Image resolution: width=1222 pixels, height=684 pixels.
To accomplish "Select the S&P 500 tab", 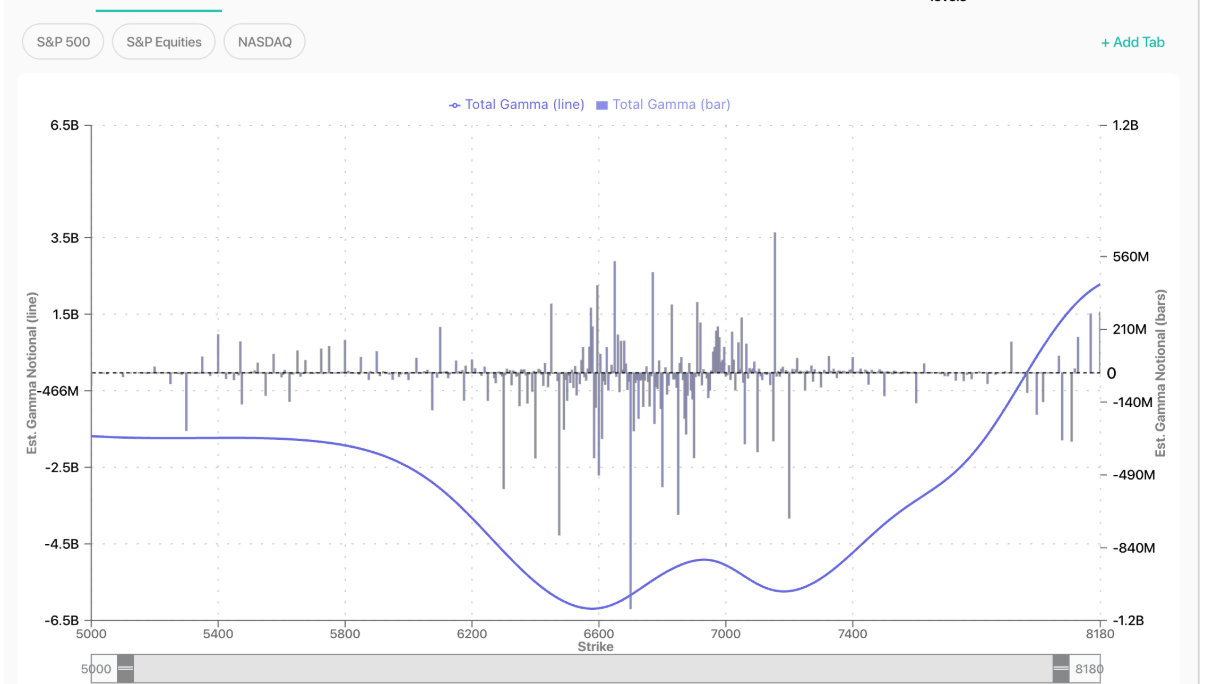I will [62, 41].
